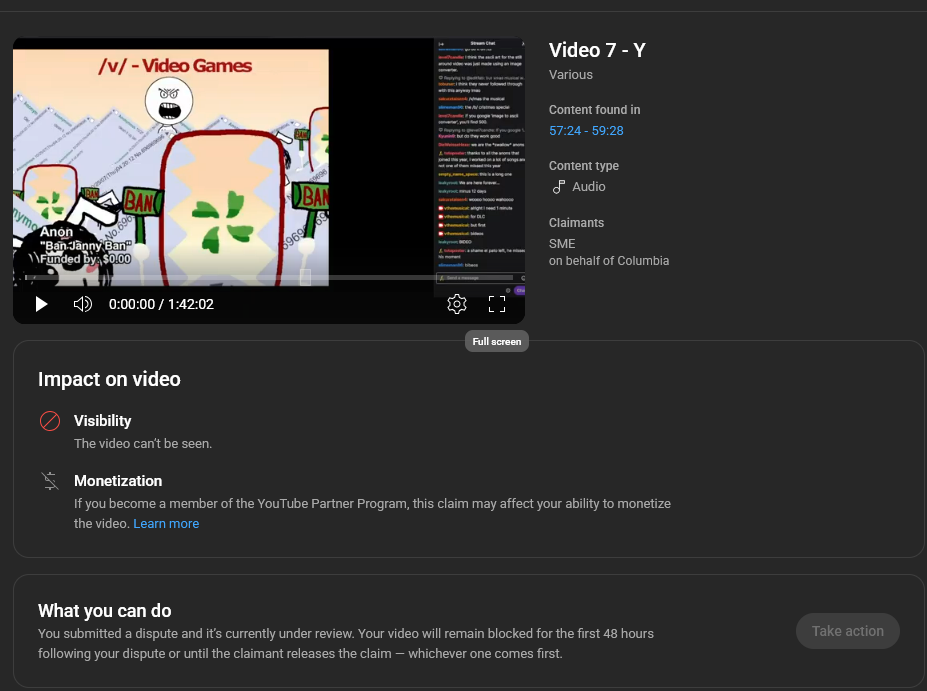Viewport: 927px width, 691px height.
Task: Click the 'Claimants' label
Action: click(x=576, y=223)
